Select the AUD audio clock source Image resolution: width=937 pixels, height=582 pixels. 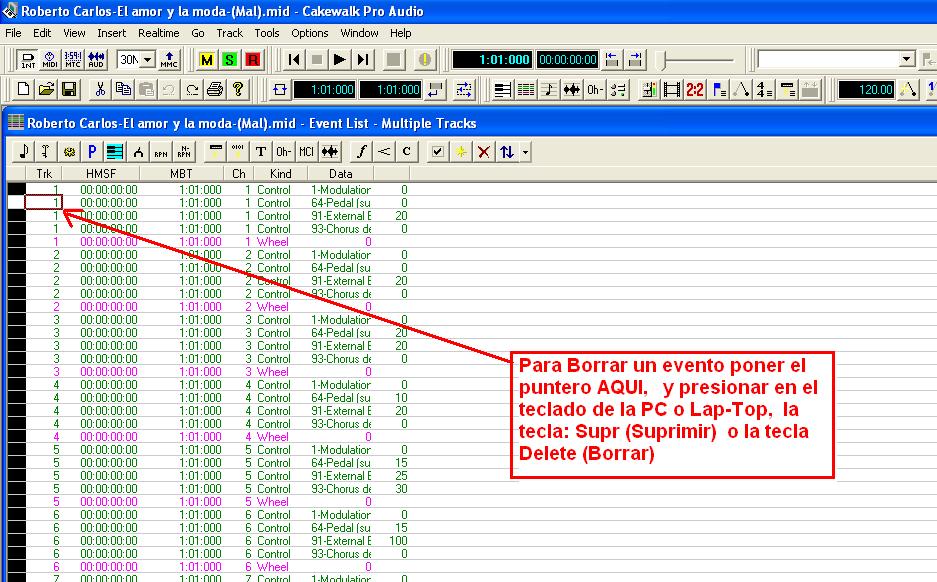tap(96, 59)
